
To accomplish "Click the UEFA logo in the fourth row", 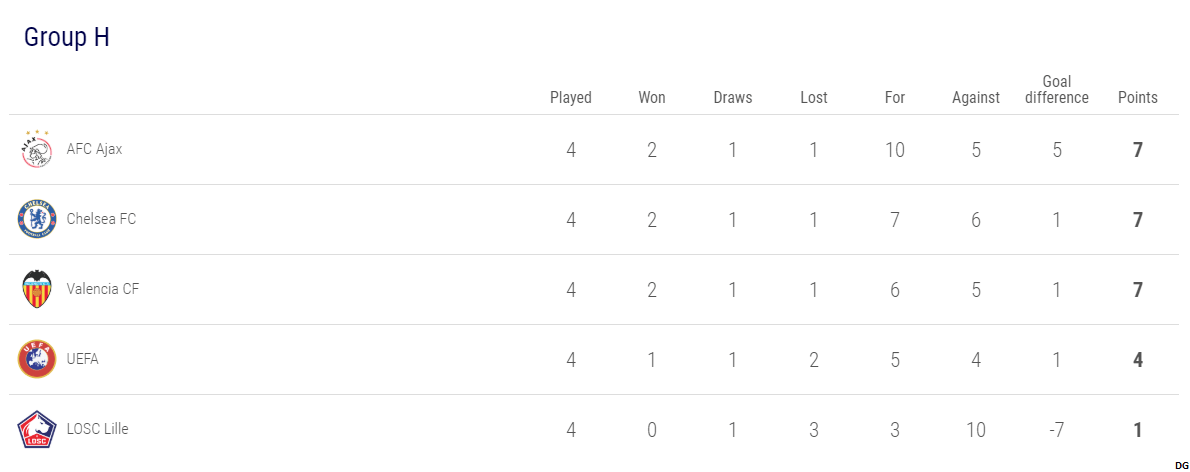I will [x=37, y=359].
